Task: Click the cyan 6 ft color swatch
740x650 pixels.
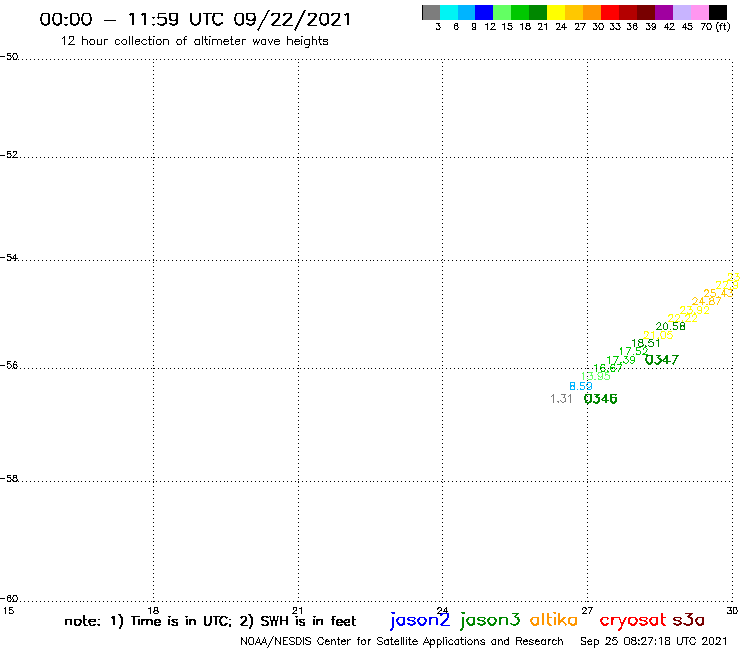Action: click(x=449, y=12)
